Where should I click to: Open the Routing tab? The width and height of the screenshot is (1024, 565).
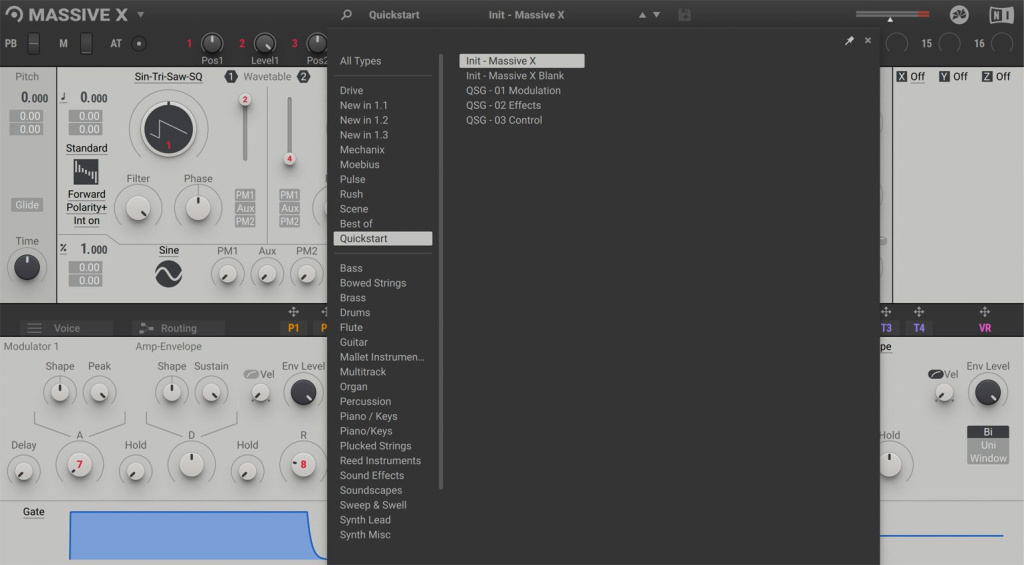(x=178, y=328)
